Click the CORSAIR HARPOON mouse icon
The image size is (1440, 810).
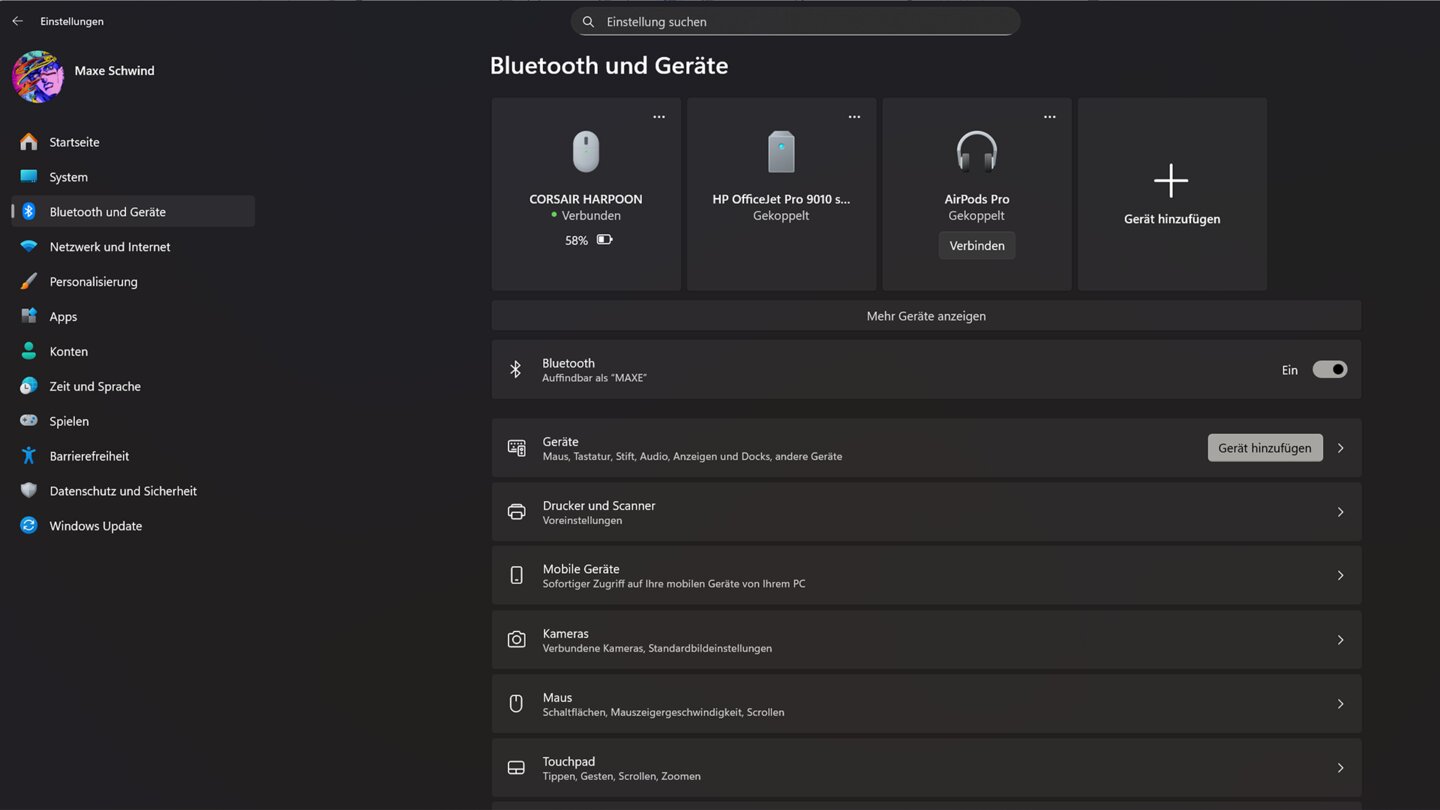[586, 153]
